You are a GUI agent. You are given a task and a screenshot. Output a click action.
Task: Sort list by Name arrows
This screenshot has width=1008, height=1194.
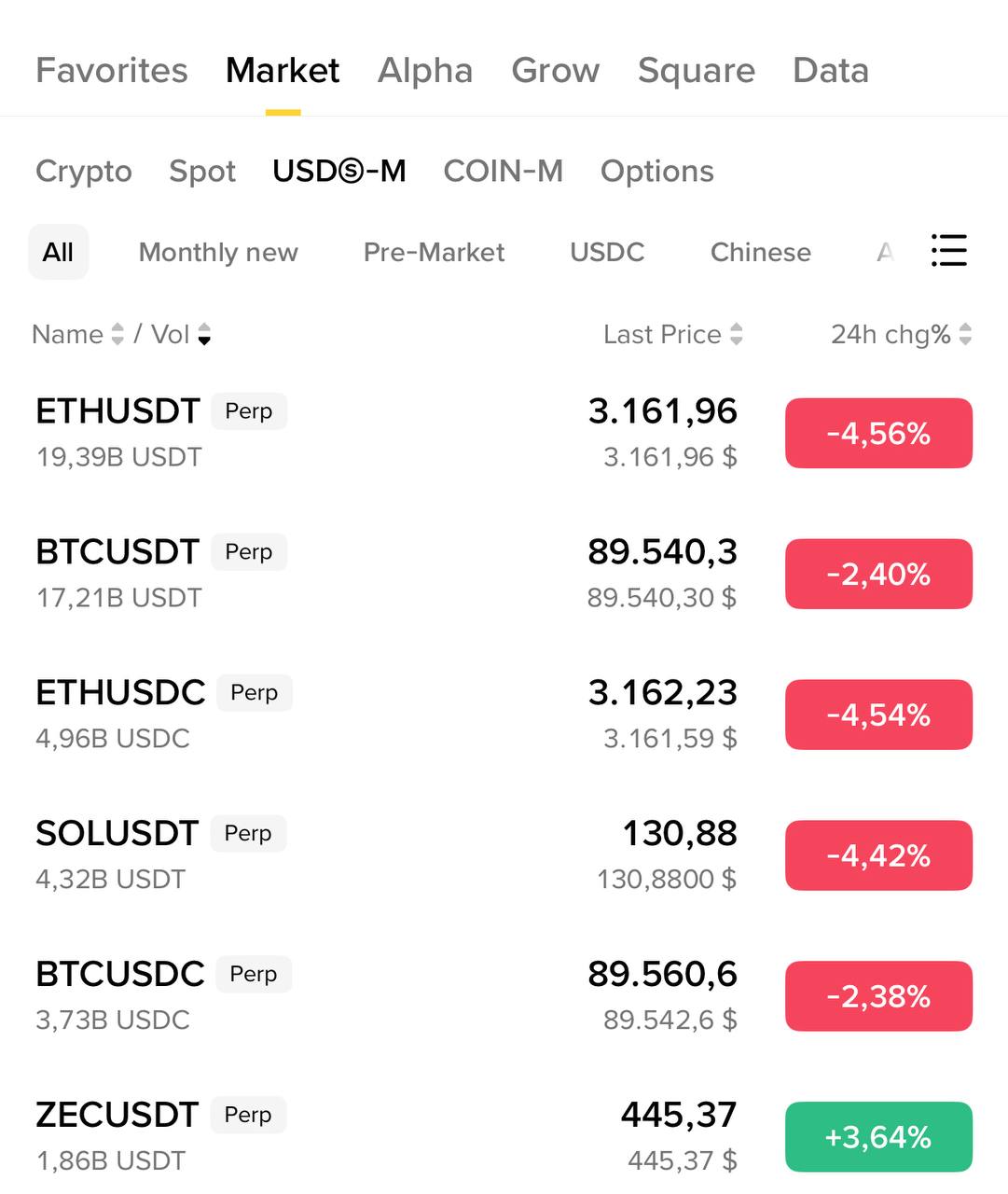[117, 334]
